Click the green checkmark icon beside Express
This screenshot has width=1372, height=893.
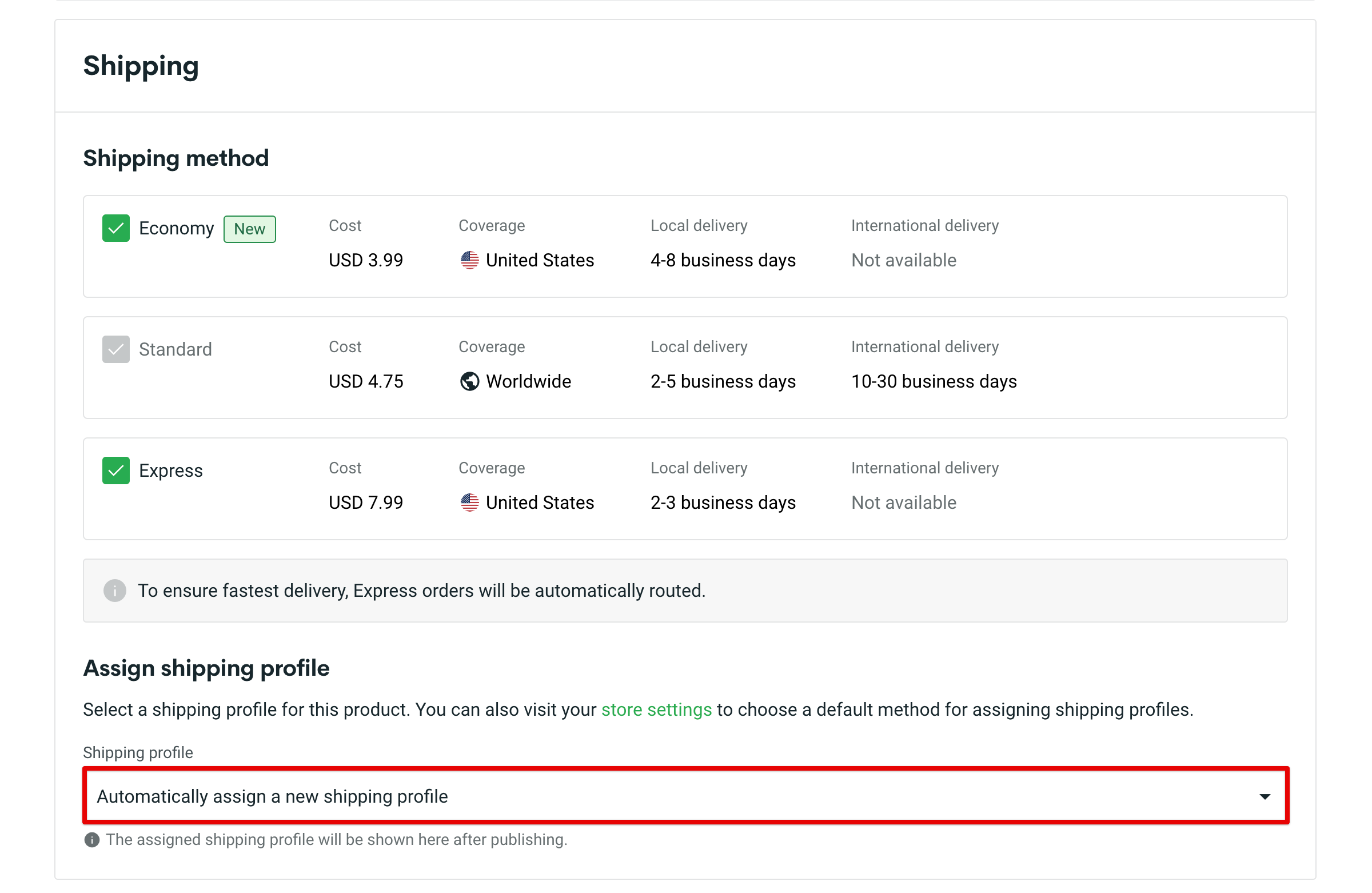(x=115, y=470)
